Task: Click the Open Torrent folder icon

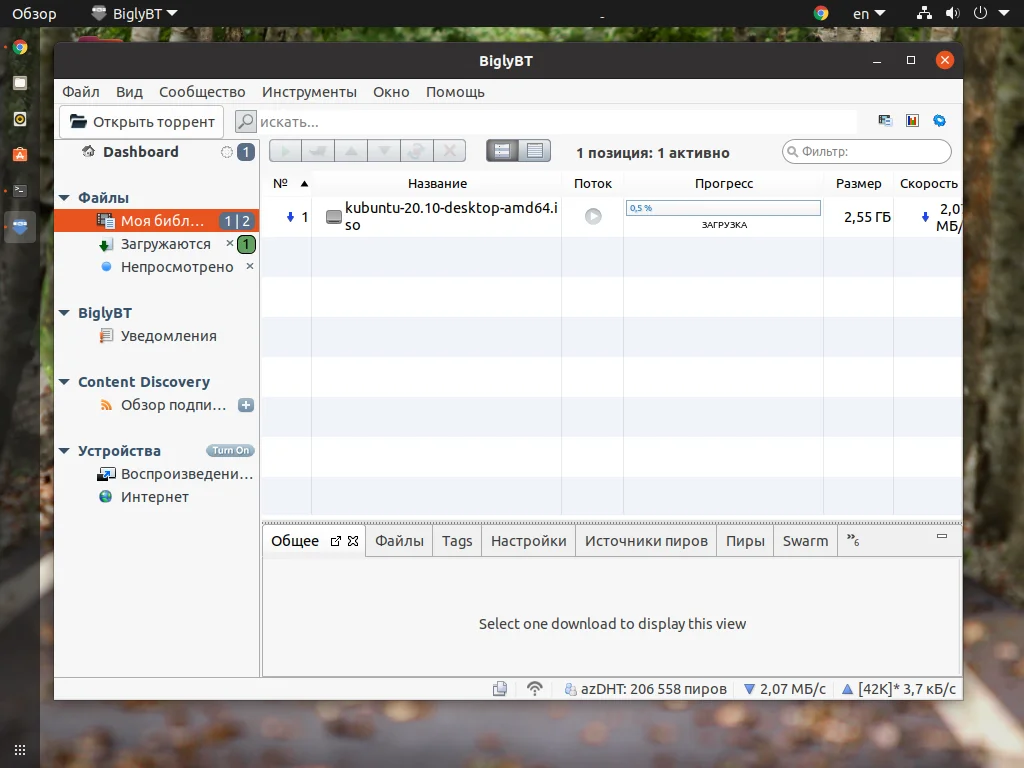Action: tap(78, 121)
